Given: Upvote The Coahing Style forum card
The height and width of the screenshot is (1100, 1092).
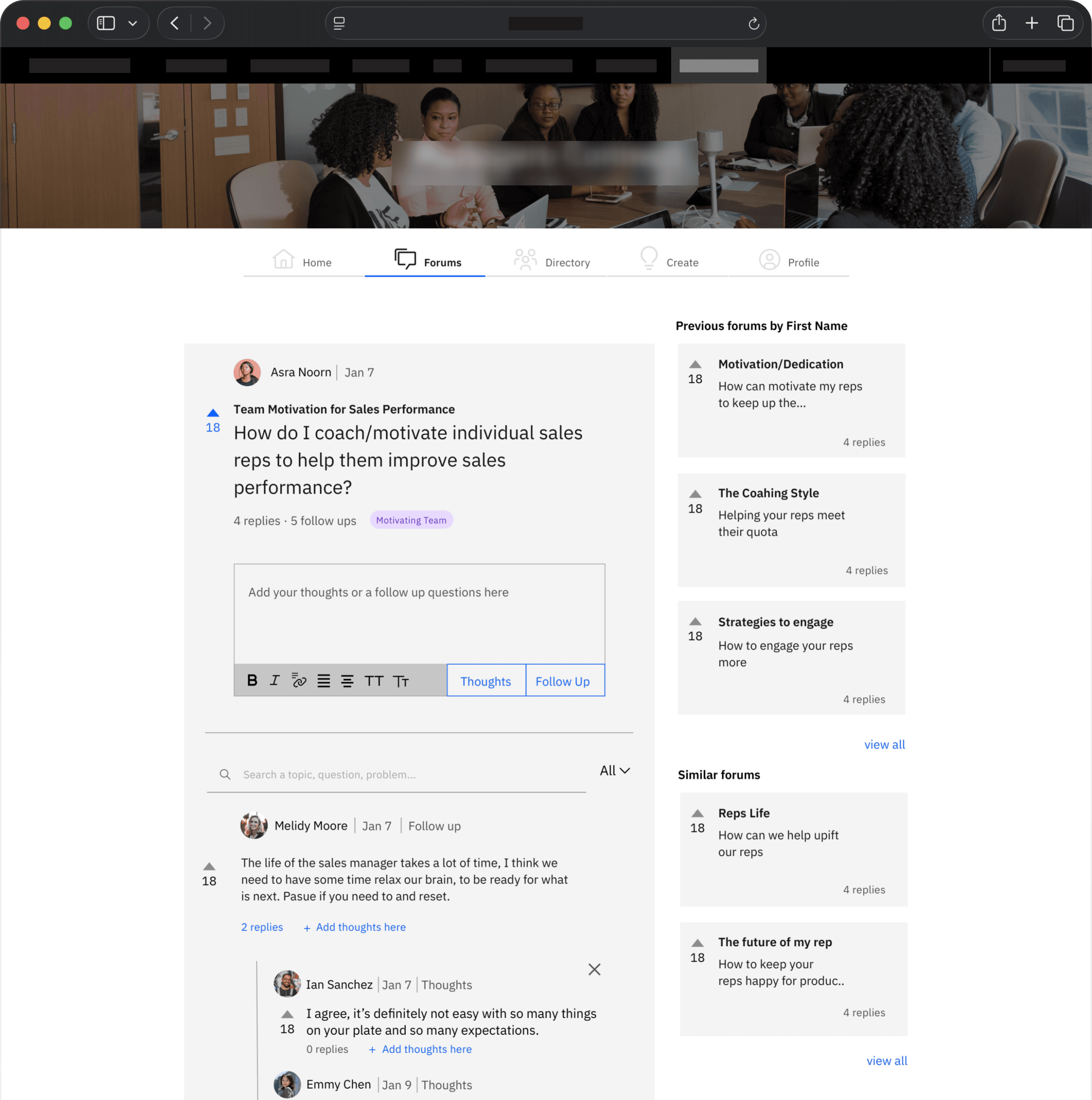Looking at the screenshot, I should coord(695,493).
